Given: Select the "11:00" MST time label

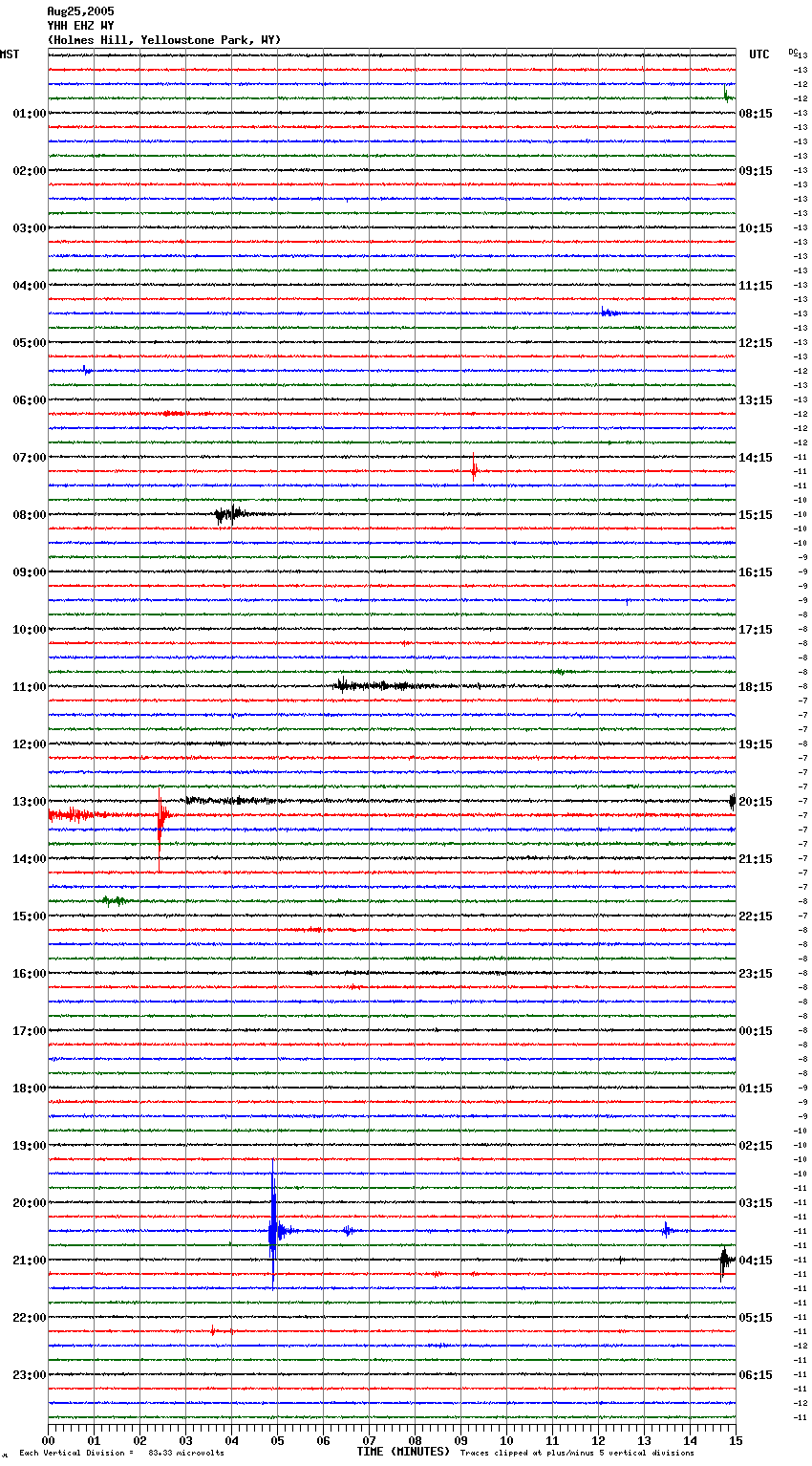Looking at the screenshot, I should (x=30, y=687).
